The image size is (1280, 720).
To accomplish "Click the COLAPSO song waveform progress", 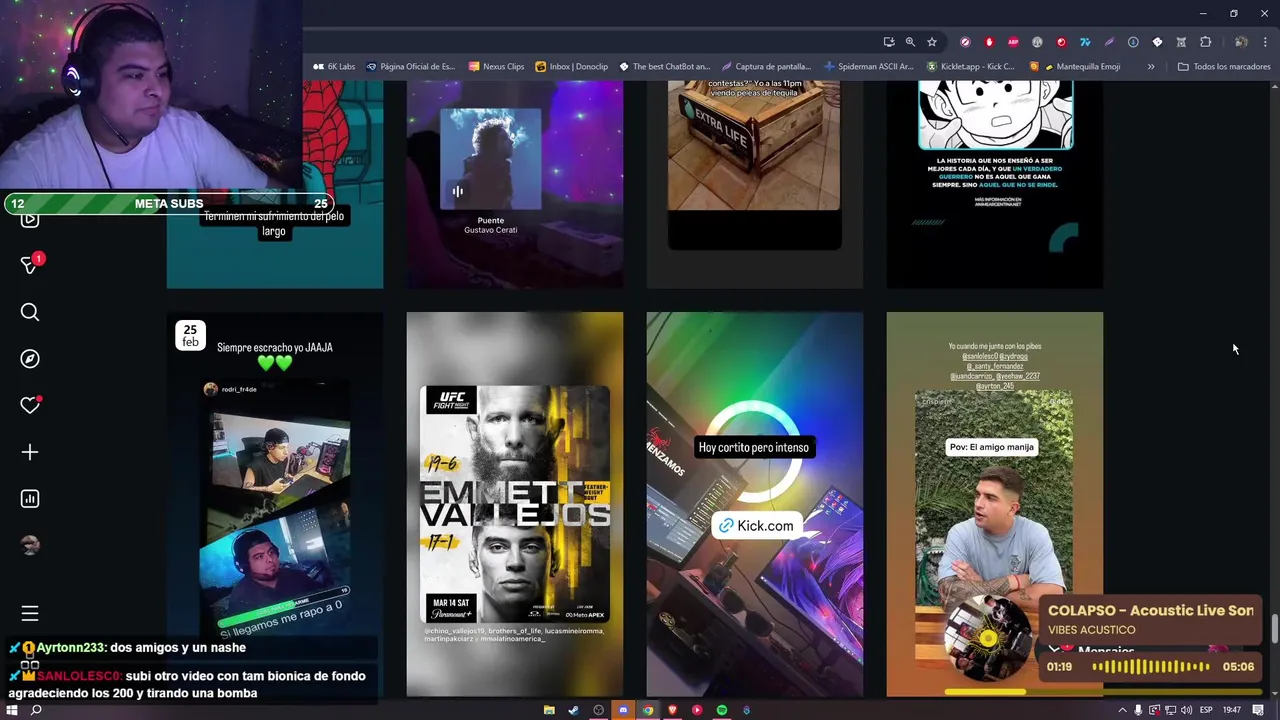I will 1150,667.
